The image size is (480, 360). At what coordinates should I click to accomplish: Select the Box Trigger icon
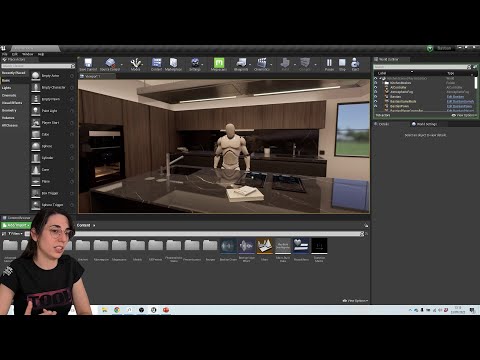pyautogui.click(x=36, y=193)
